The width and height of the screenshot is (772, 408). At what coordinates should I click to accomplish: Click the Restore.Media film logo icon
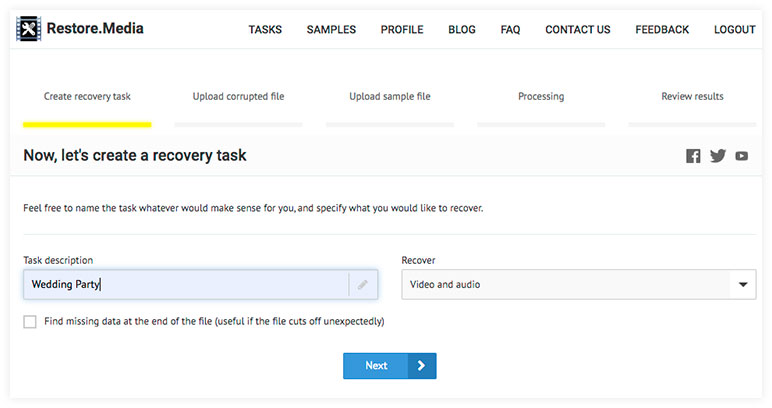29,29
